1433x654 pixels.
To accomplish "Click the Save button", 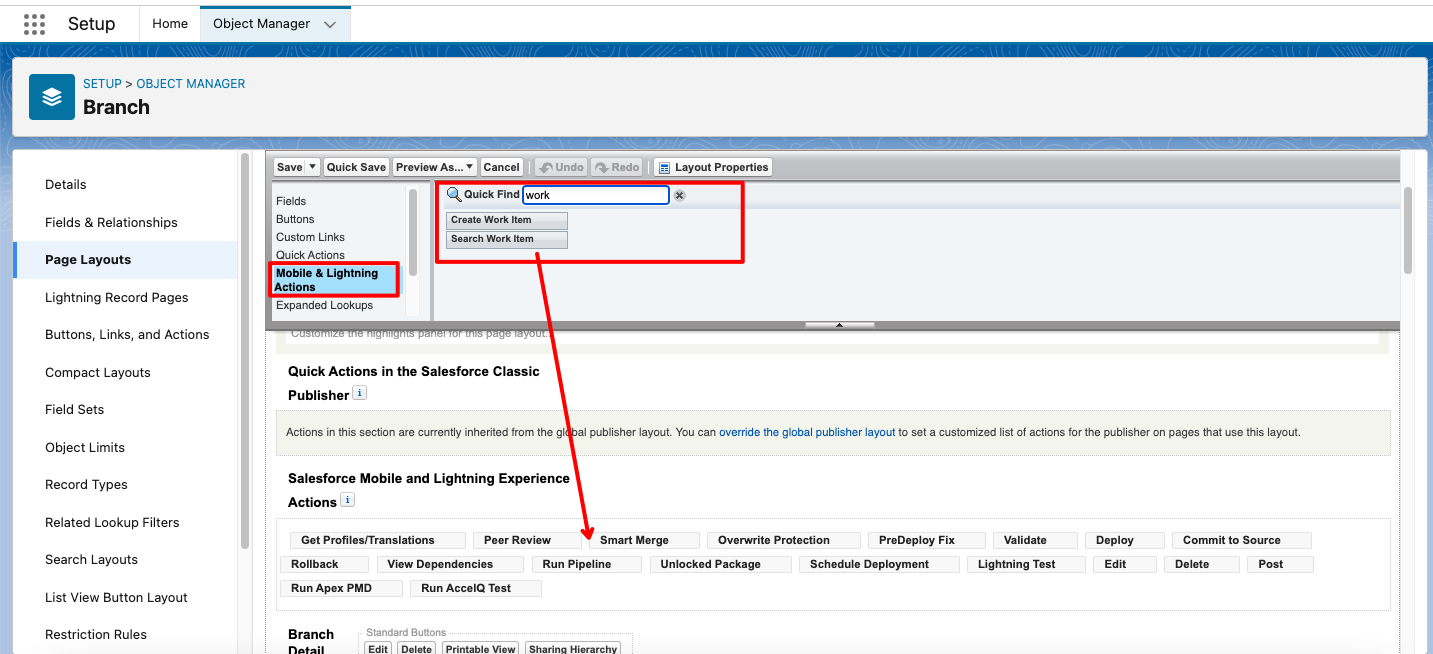I will point(289,167).
